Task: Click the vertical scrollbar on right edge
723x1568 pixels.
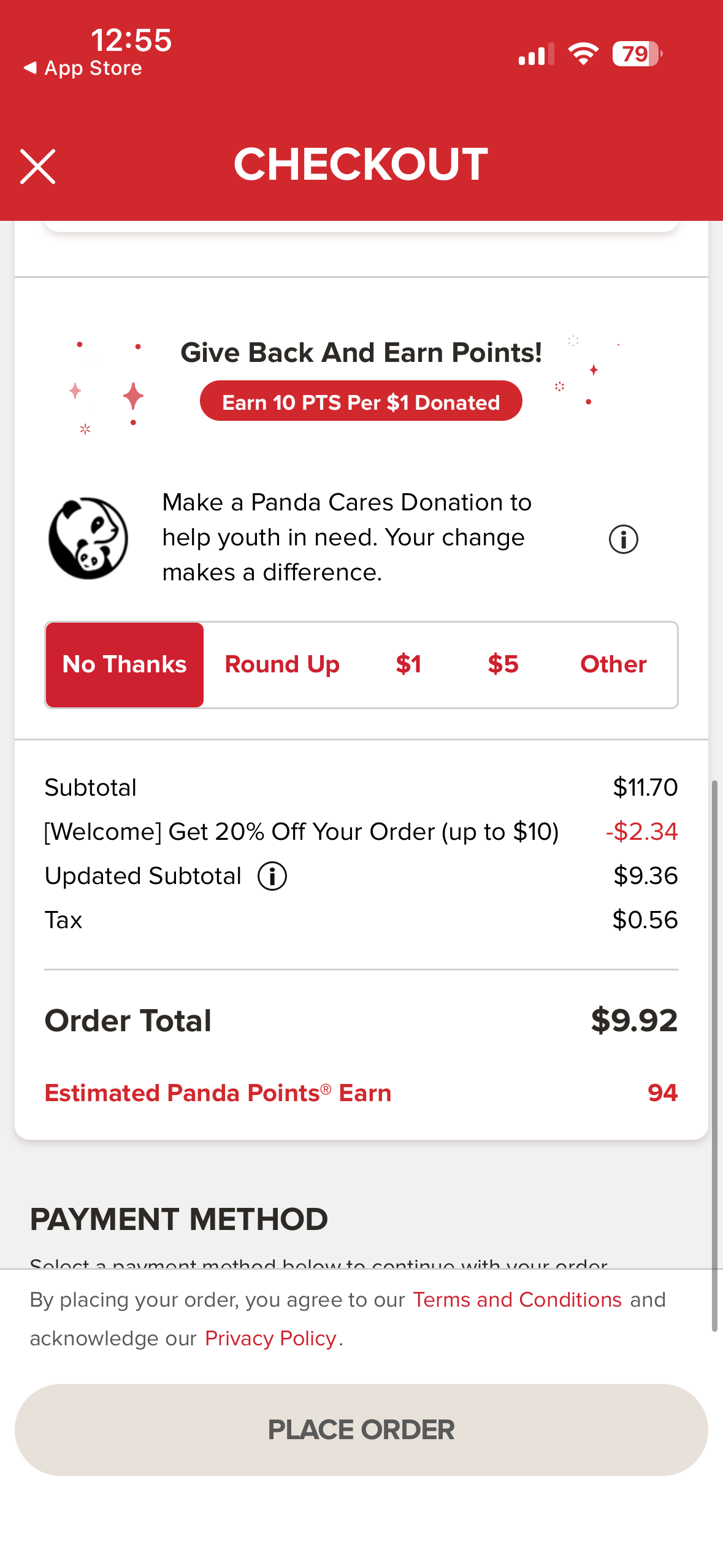Action: coord(714,1055)
